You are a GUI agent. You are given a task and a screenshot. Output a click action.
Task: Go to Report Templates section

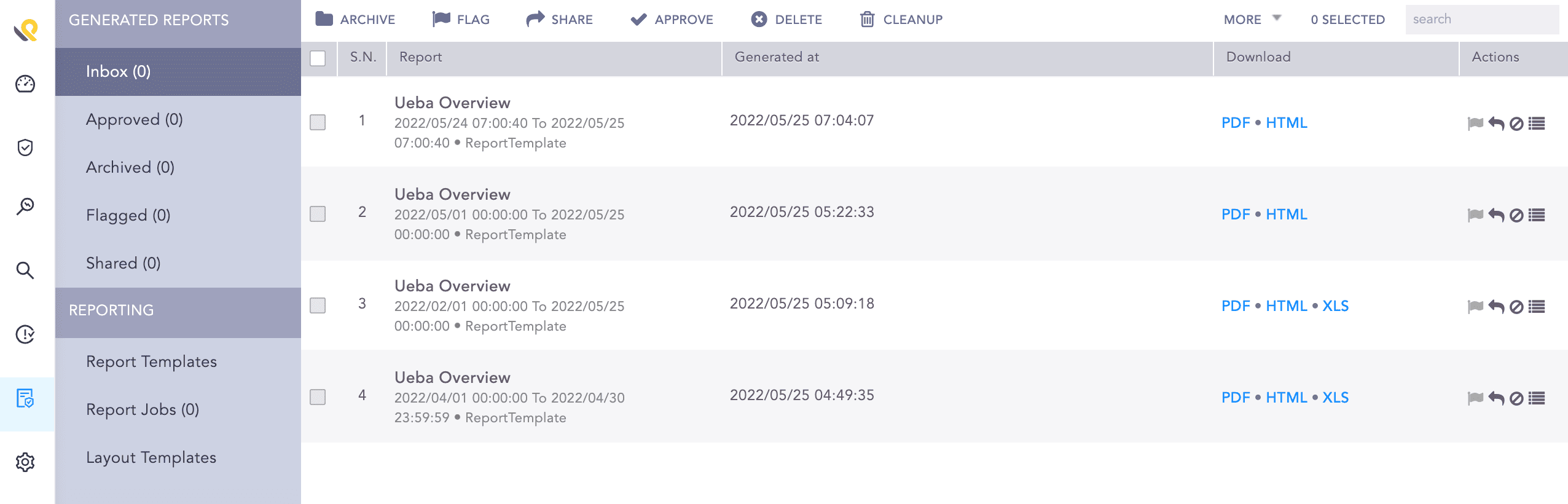151,361
